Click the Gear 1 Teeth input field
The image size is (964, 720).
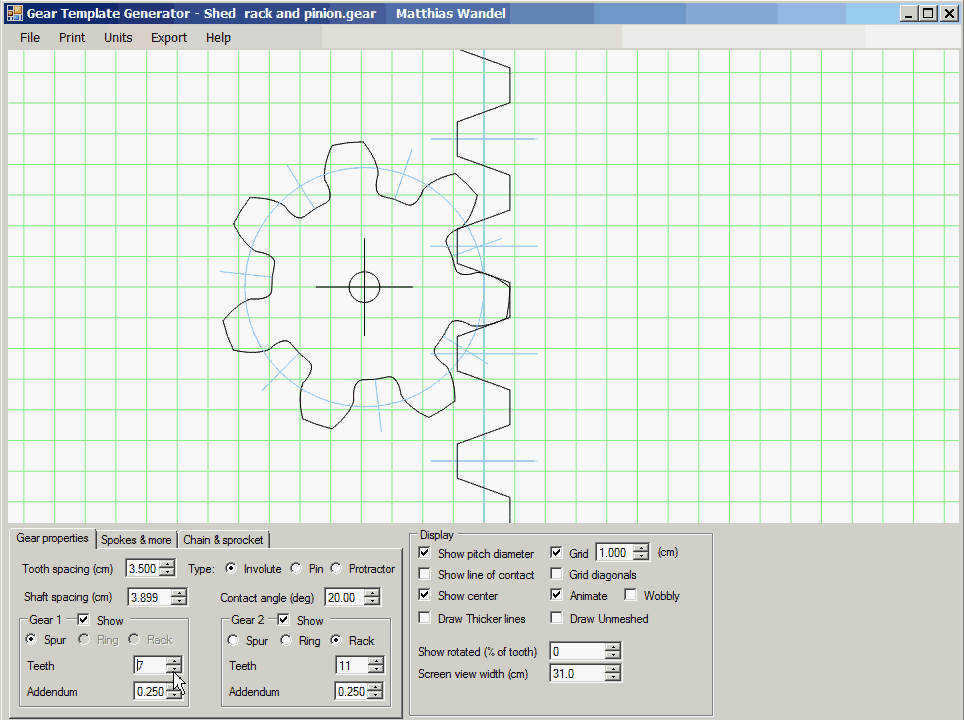tap(149, 666)
